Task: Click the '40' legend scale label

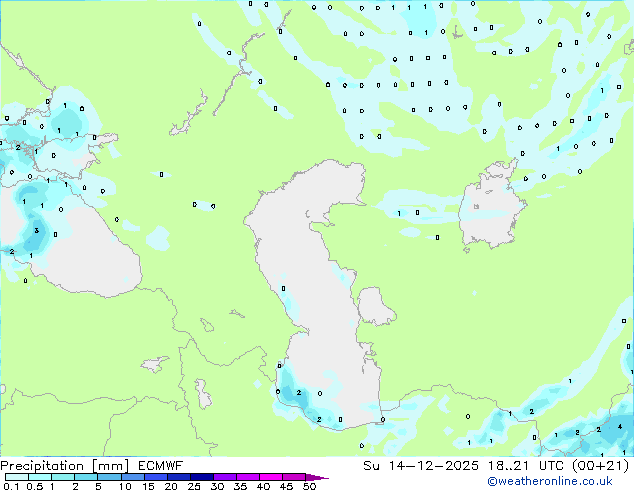Action: pyautogui.click(x=263, y=486)
